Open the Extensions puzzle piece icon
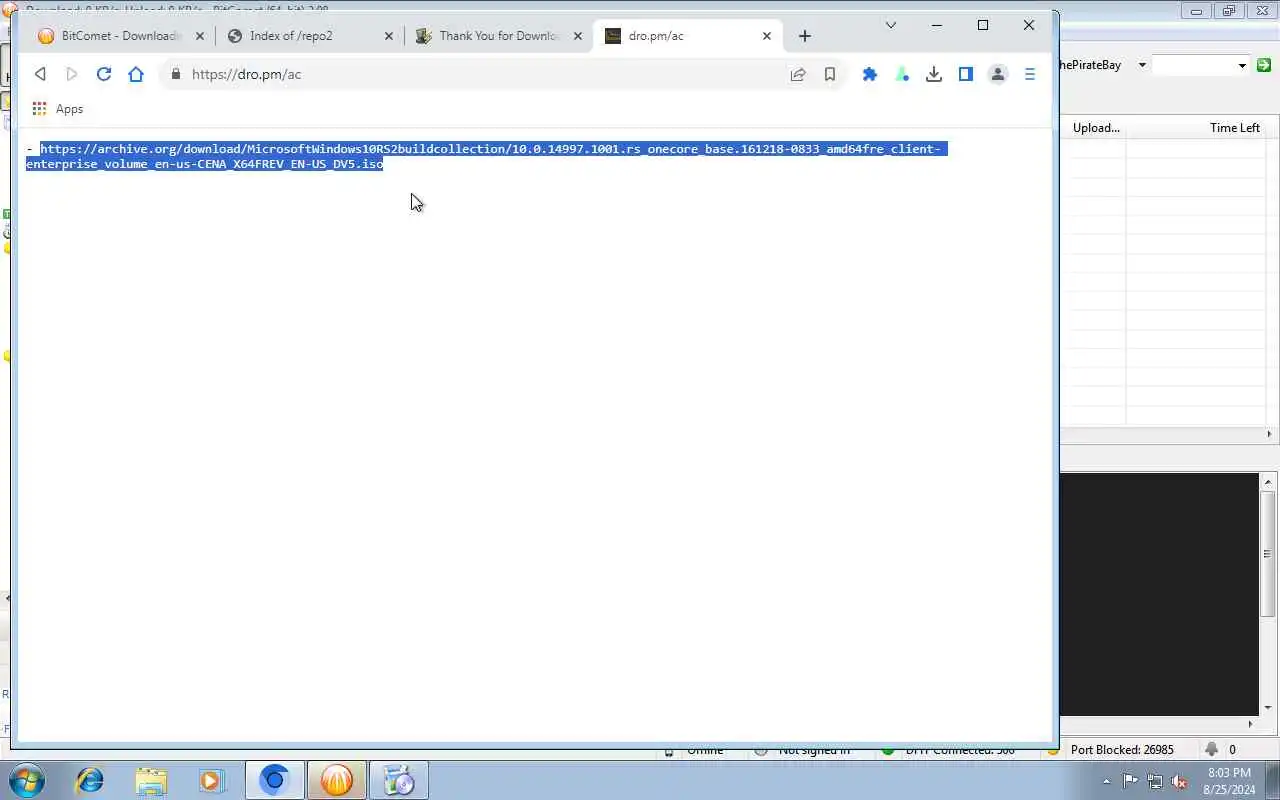This screenshot has width=1280, height=800. click(870, 74)
